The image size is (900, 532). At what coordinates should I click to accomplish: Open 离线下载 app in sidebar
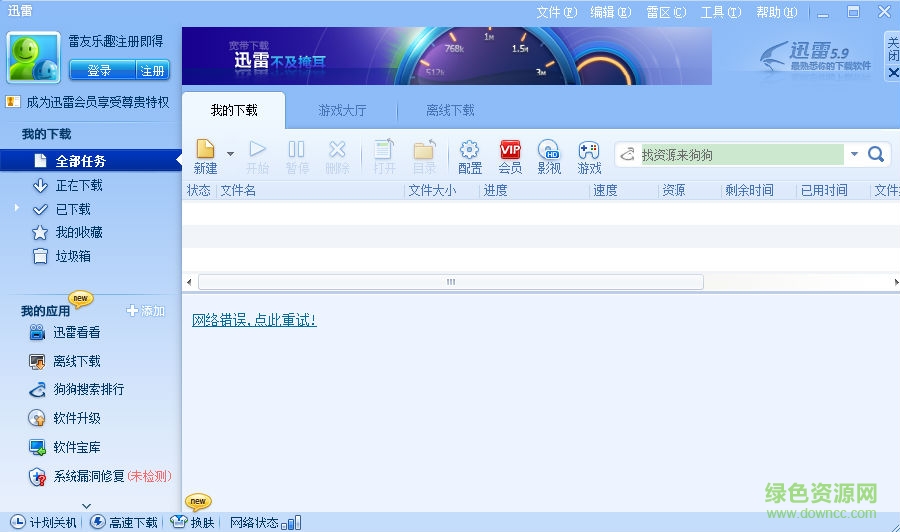tap(76, 361)
